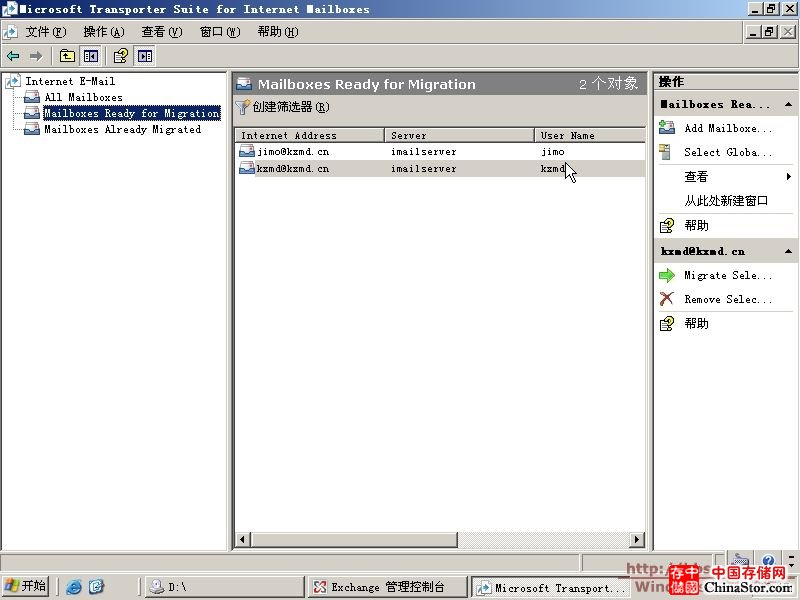Click the horizontal scrollbar right arrow
The height and width of the screenshot is (600, 800).
click(637, 539)
